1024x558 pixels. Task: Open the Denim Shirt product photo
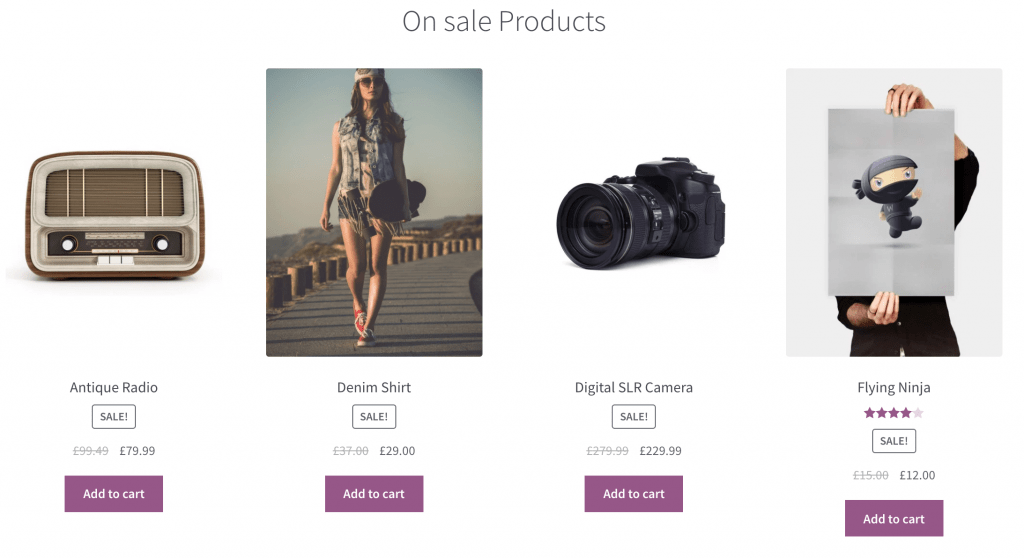[374, 212]
